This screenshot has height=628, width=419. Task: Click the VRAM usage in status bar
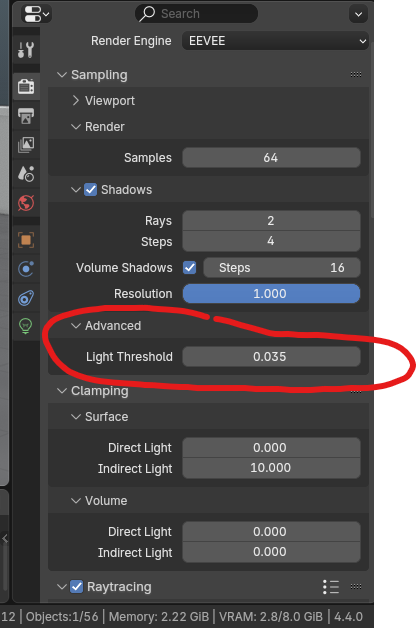click(x=270, y=616)
